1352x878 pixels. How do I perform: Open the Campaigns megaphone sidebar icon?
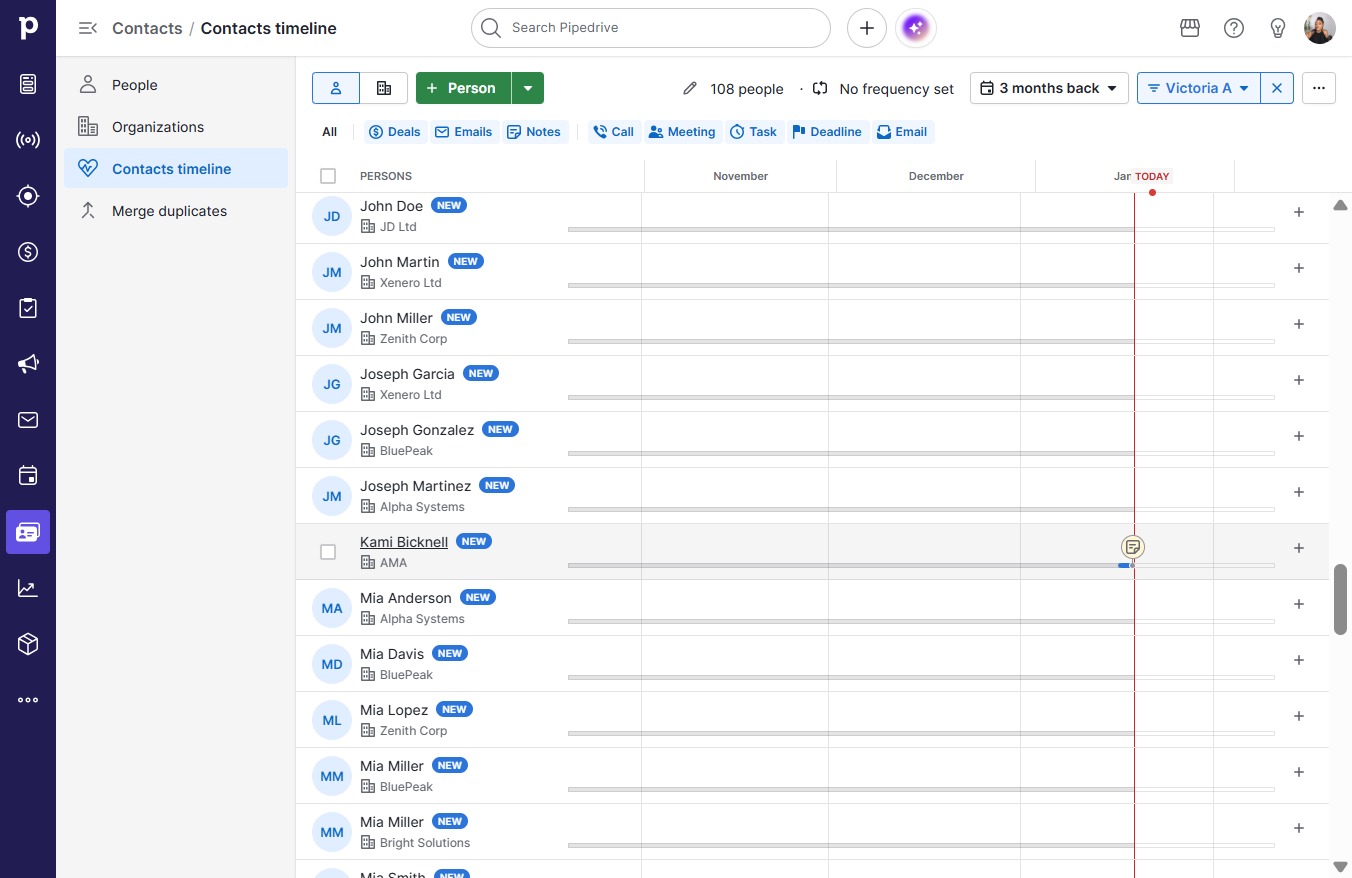coord(28,364)
